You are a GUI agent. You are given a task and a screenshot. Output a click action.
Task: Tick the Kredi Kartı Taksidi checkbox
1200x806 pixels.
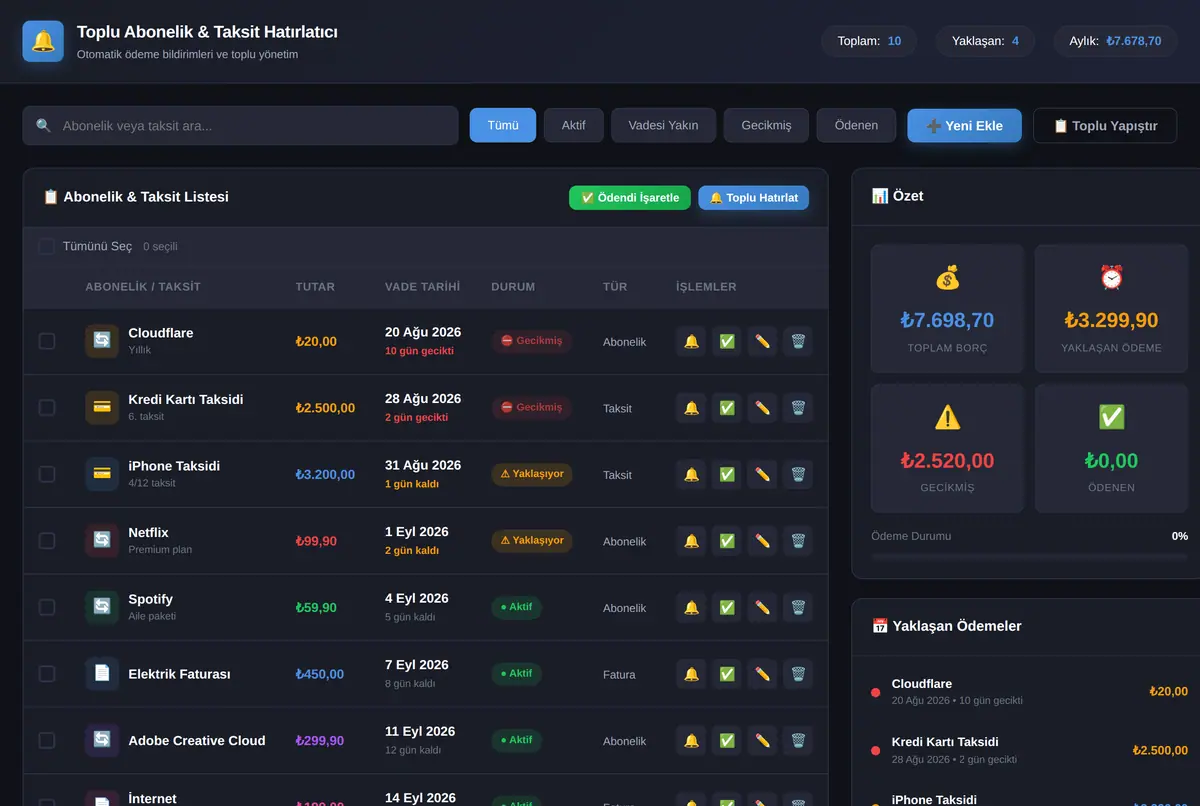pyautogui.click(x=46, y=408)
